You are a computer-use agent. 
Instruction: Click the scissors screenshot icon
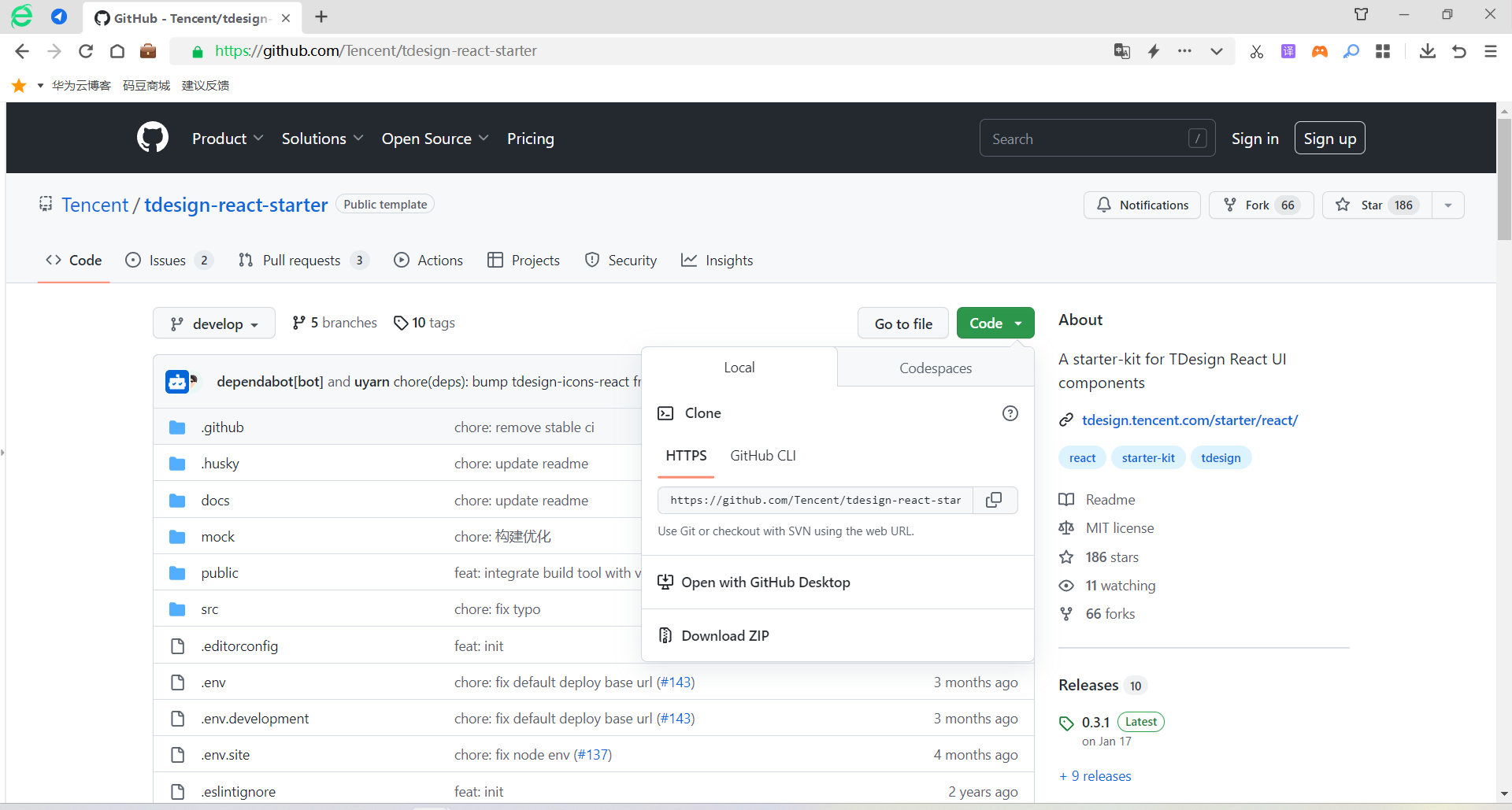1257,51
